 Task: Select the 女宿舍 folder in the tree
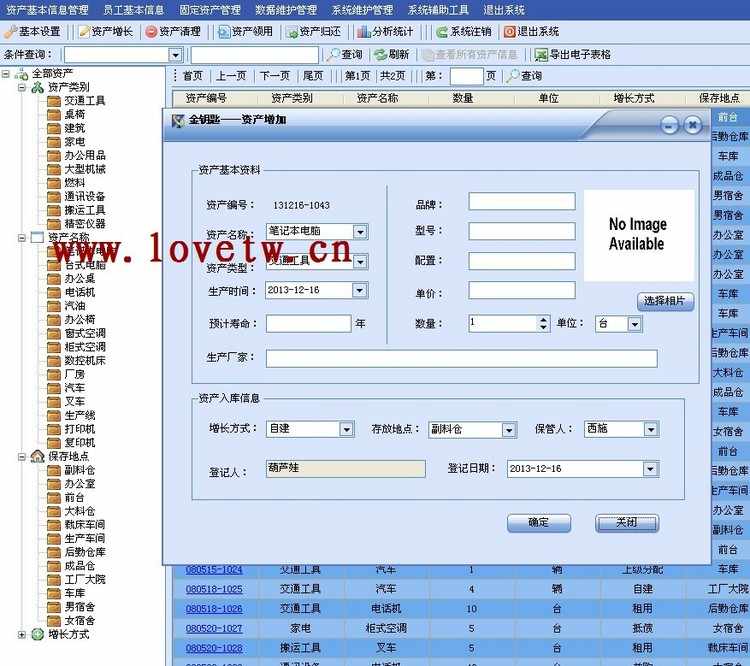72,621
